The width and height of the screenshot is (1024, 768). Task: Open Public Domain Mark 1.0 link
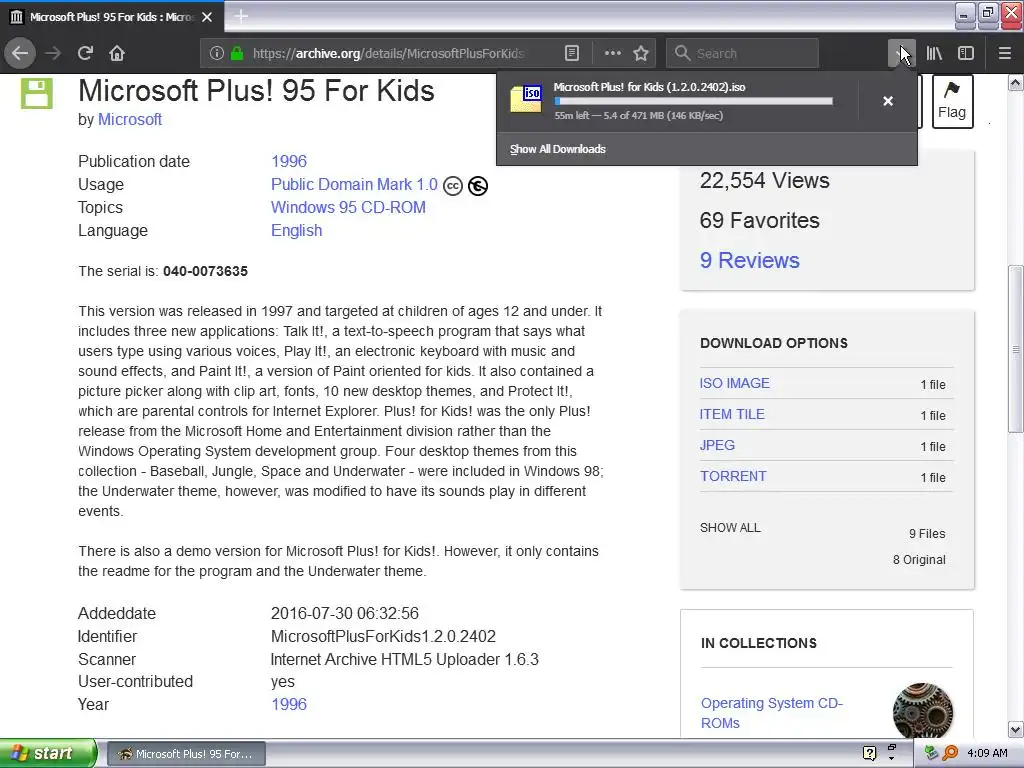tap(354, 185)
